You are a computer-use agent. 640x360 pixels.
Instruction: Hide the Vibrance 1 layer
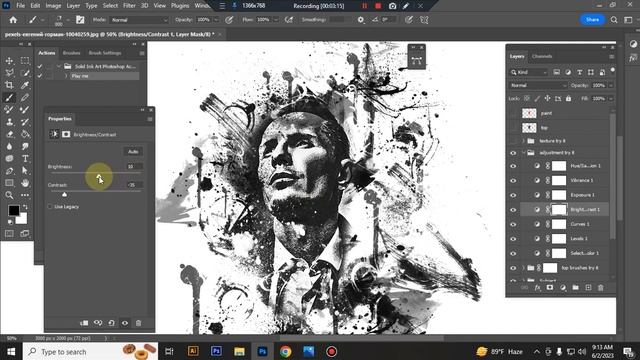tap(513, 180)
